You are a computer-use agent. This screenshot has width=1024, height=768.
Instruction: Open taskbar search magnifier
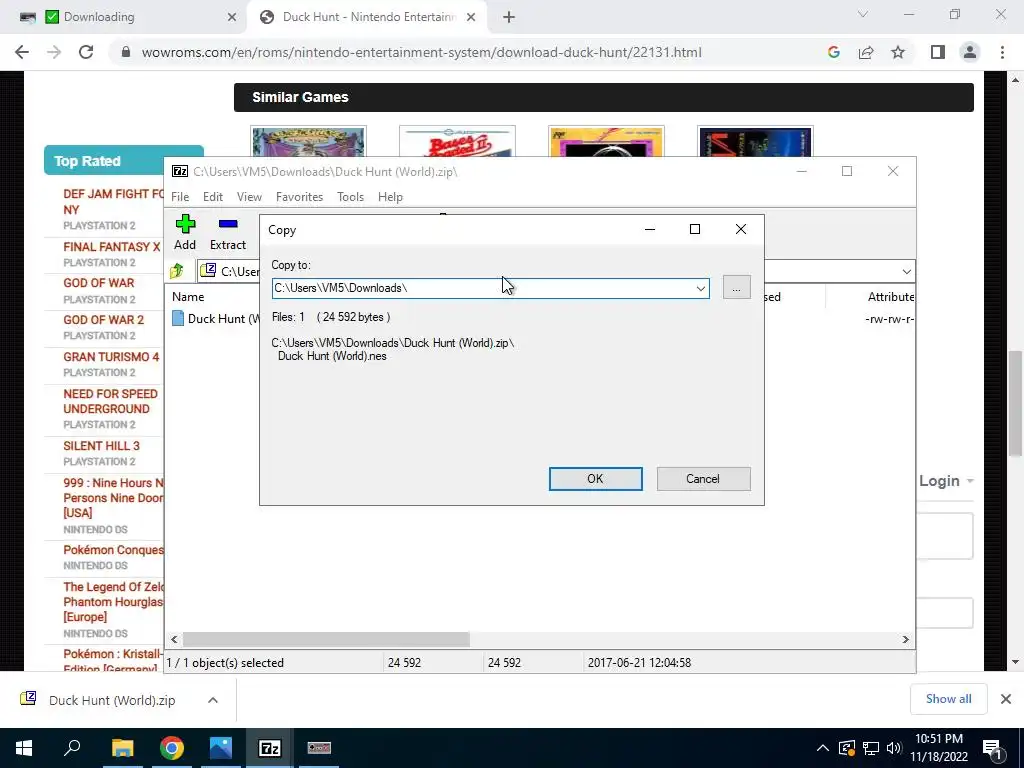pos(72,748)
